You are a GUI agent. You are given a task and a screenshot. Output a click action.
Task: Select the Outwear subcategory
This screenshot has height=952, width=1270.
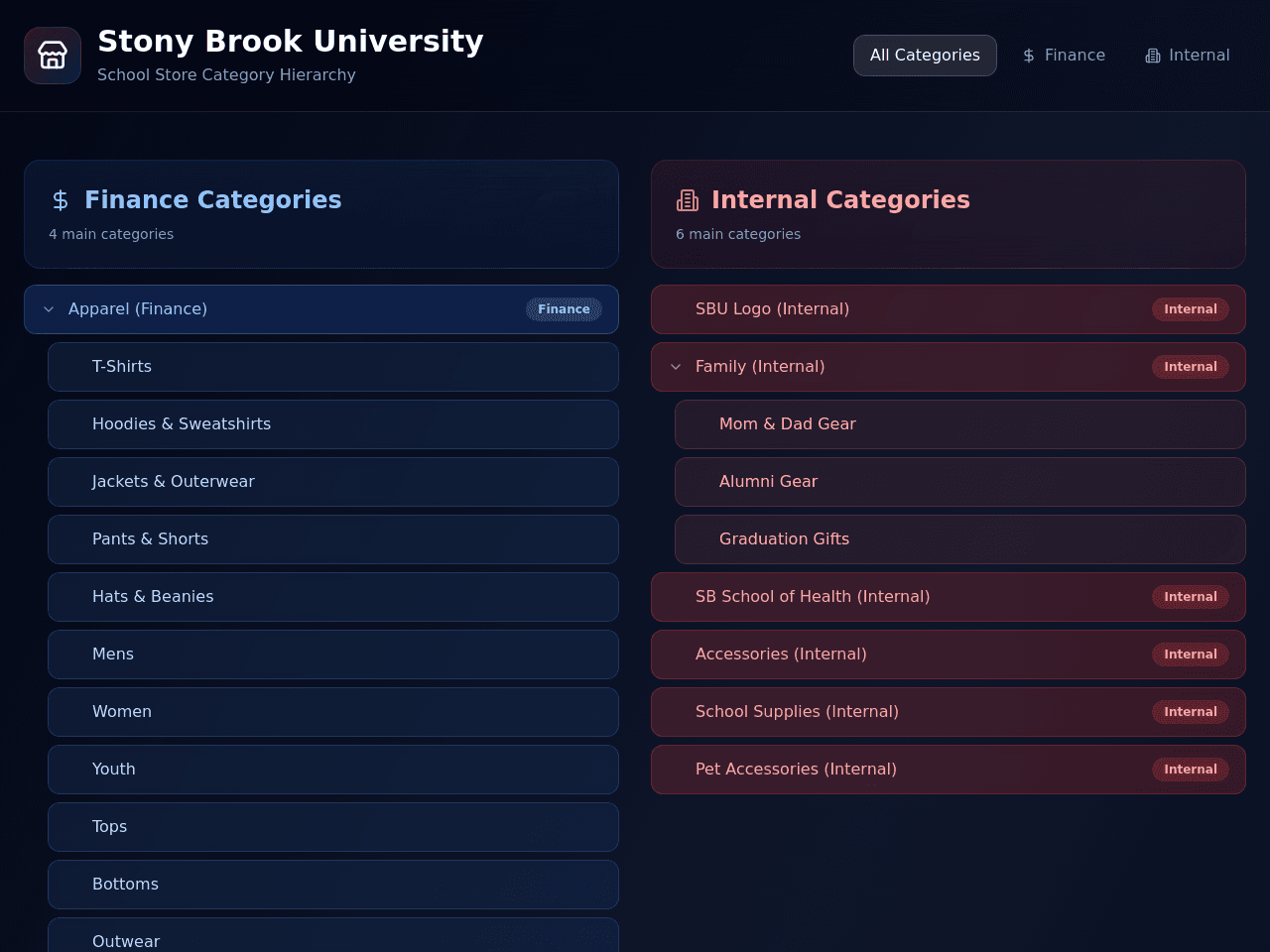pyautogui.click(x=333, y=935)
